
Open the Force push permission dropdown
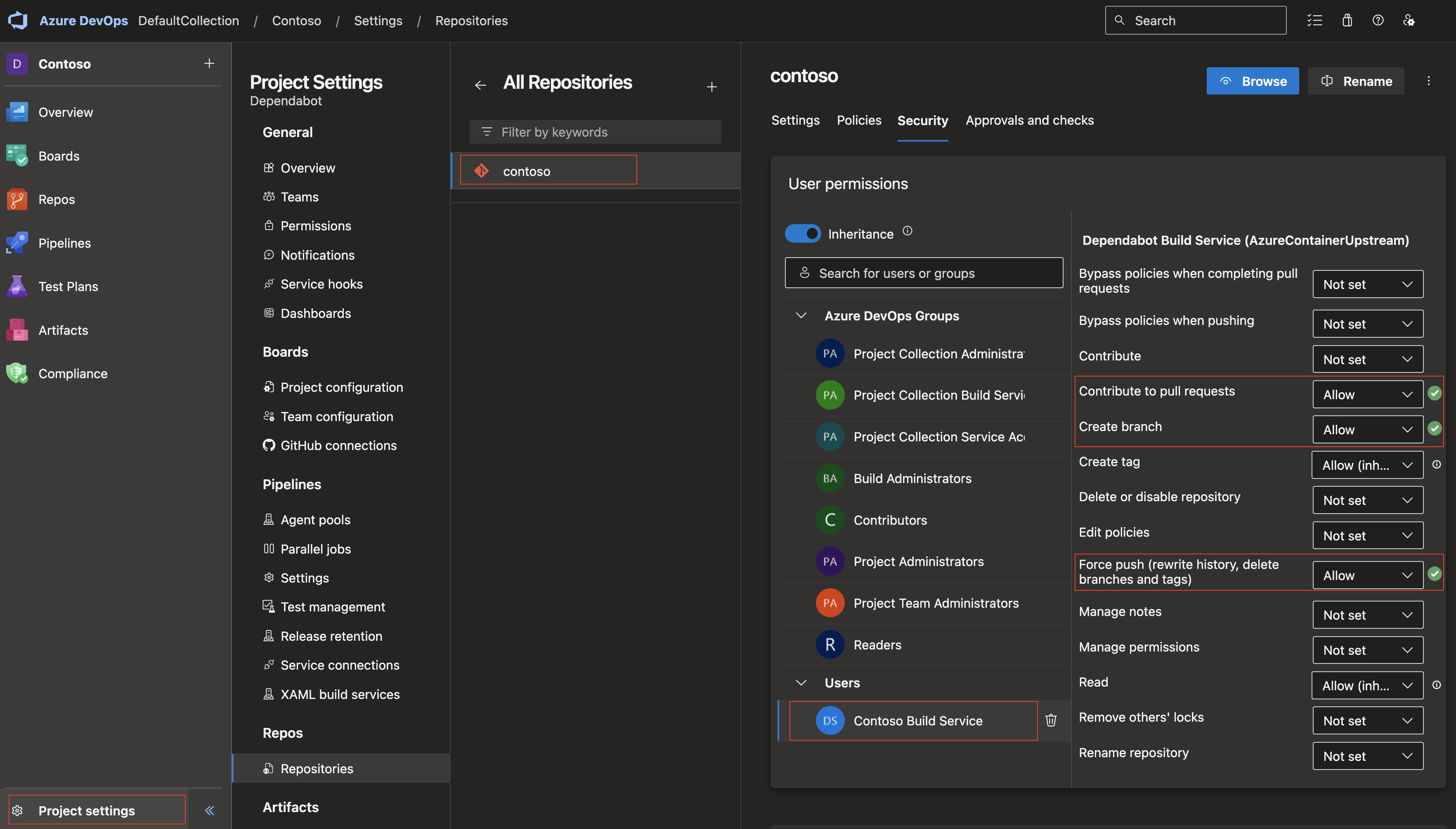click(x=1366, y=574)
